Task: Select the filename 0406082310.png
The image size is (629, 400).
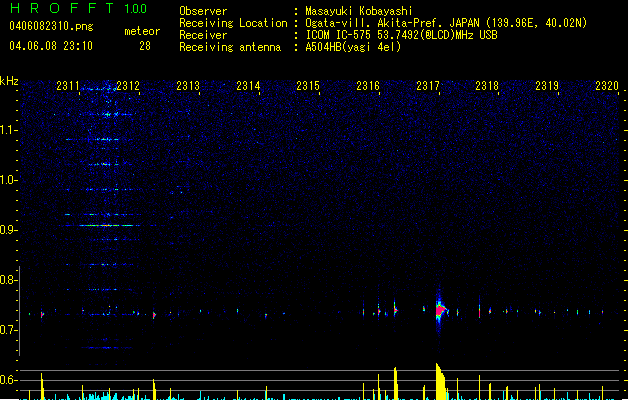Action: 51,26
